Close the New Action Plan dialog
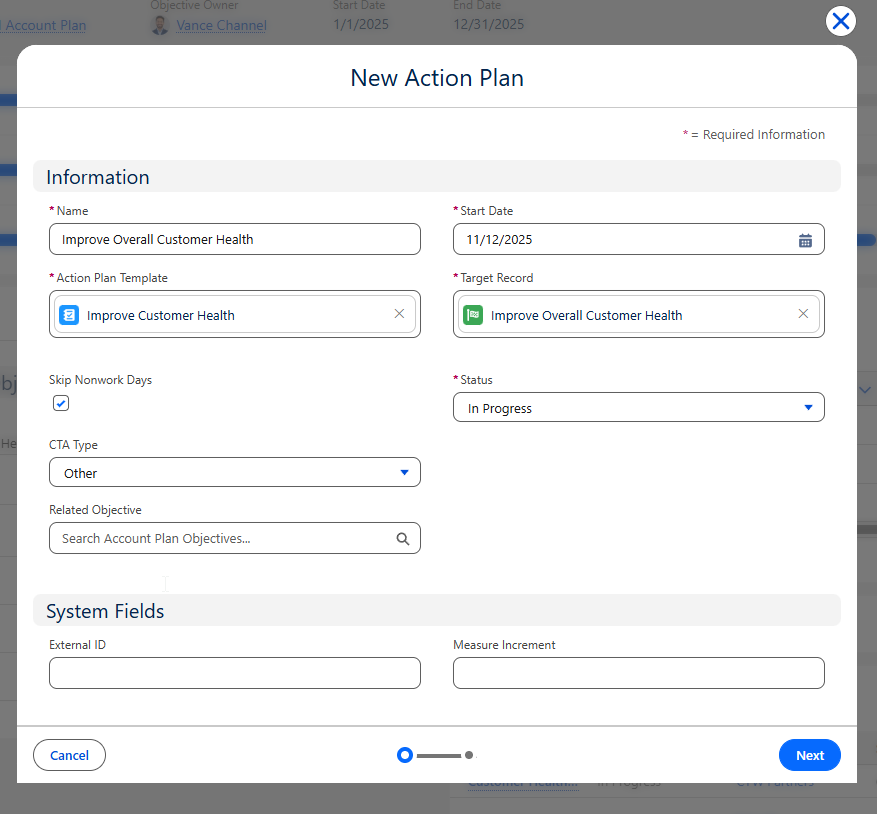 (841, 21)
